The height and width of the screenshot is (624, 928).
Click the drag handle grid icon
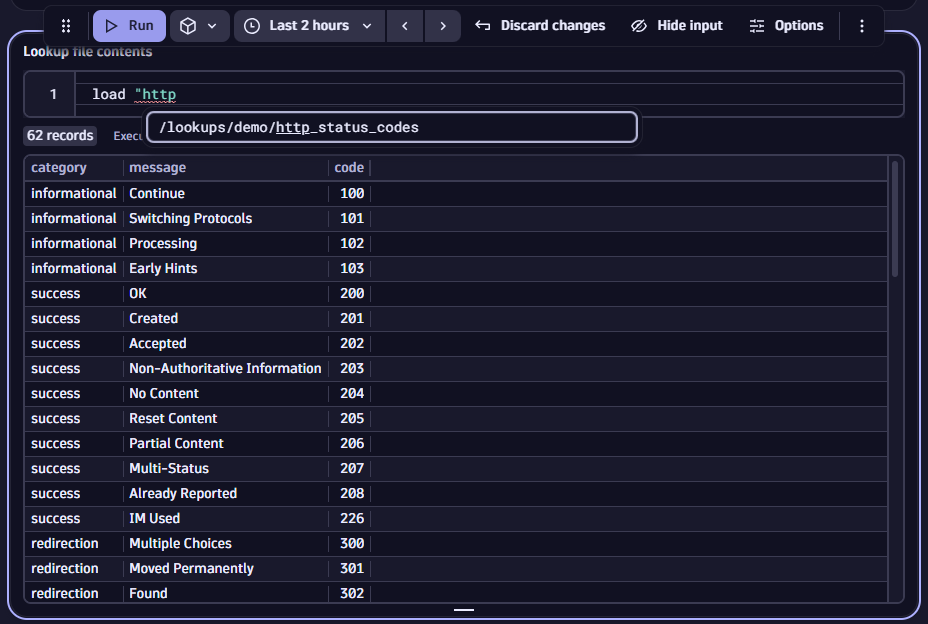pyautogui.click(x=66, y=25)
